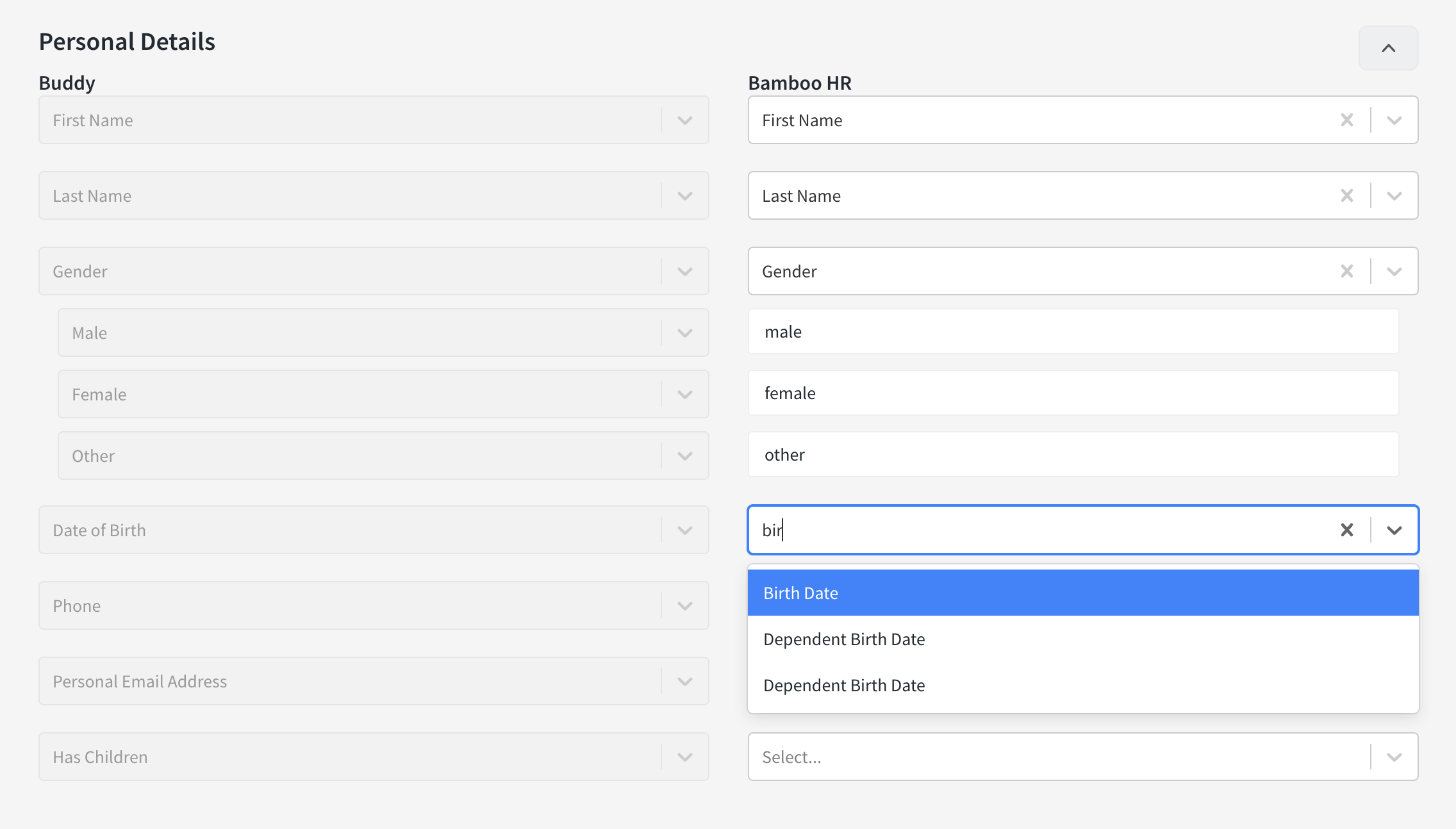The height and width of the screenshot is (829, 1456).
Task: Clear the Bamboo HR Gender mapping
Action: pyautogui.click(x=1347, y=271)
